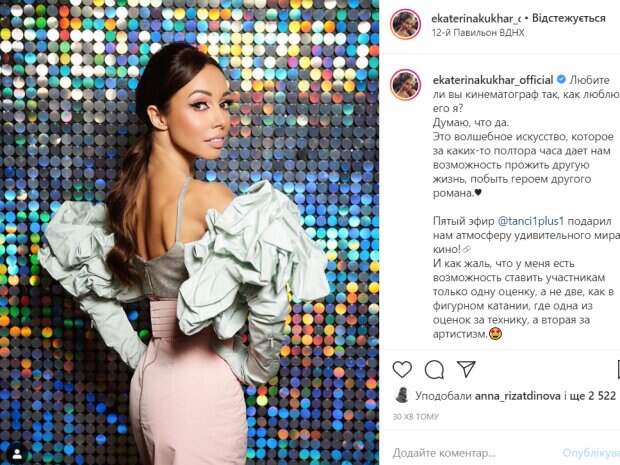
Task: Open comments via speech bubble icon
Action: [x=434, y=370]
